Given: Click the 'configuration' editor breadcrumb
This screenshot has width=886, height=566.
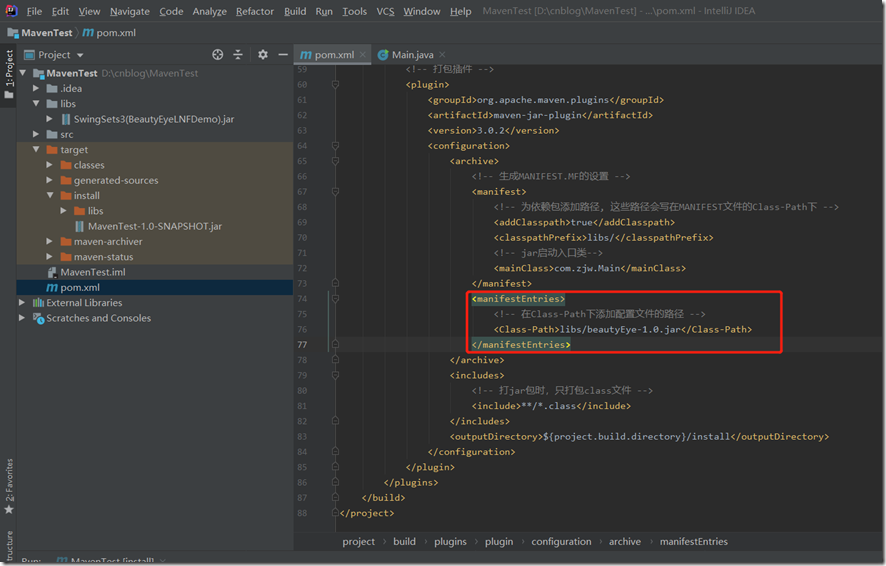Looking at the screenshot, I should click(x=561, y=541).
